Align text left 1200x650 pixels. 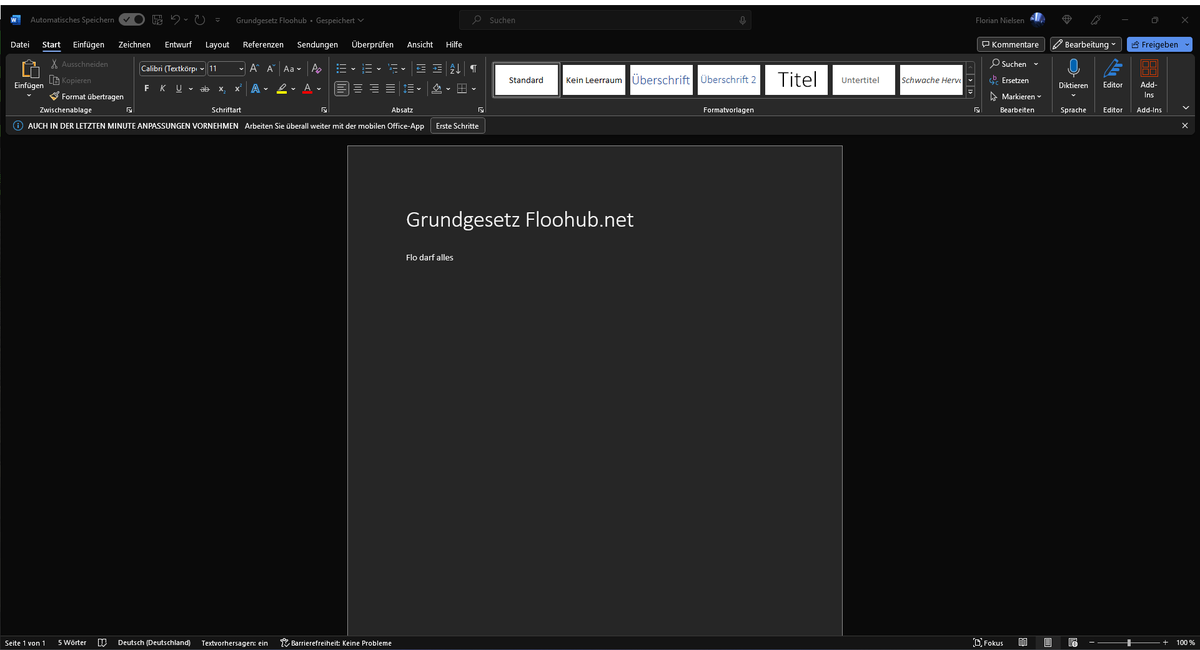pyautogui.click(x=341, y=88)
